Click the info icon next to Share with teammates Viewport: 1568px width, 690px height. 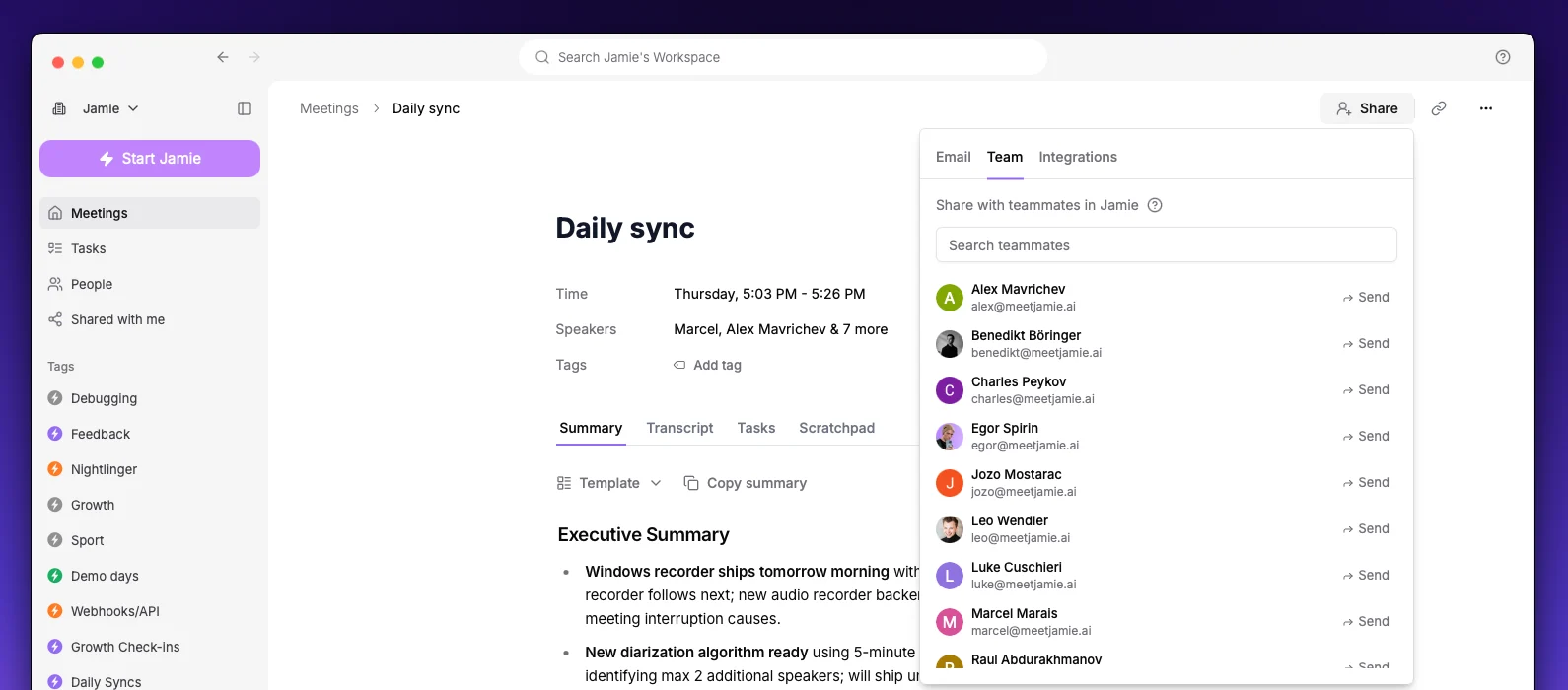[x=1155, y=205]
